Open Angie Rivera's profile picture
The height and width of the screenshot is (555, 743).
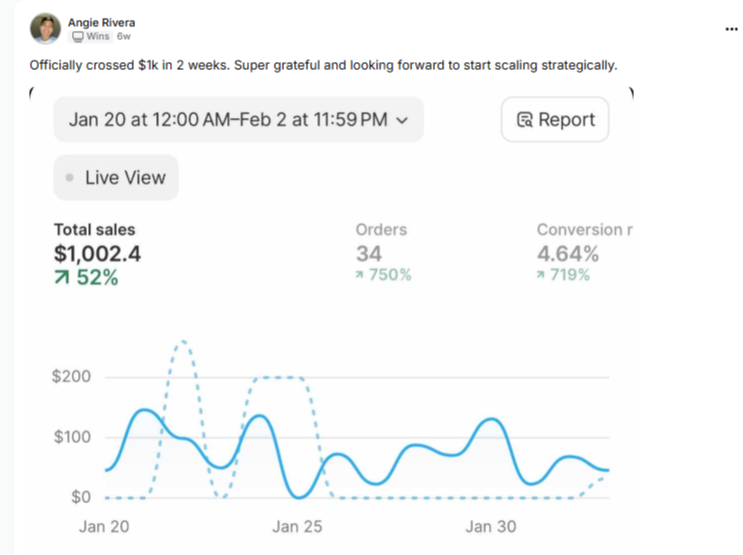tap(45, 28)
